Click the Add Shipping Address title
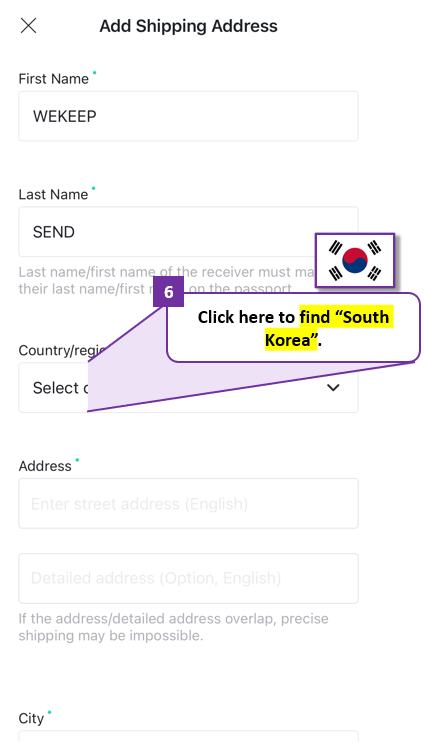426x753 pixels. pyautogui.click(x=188, y=26)
